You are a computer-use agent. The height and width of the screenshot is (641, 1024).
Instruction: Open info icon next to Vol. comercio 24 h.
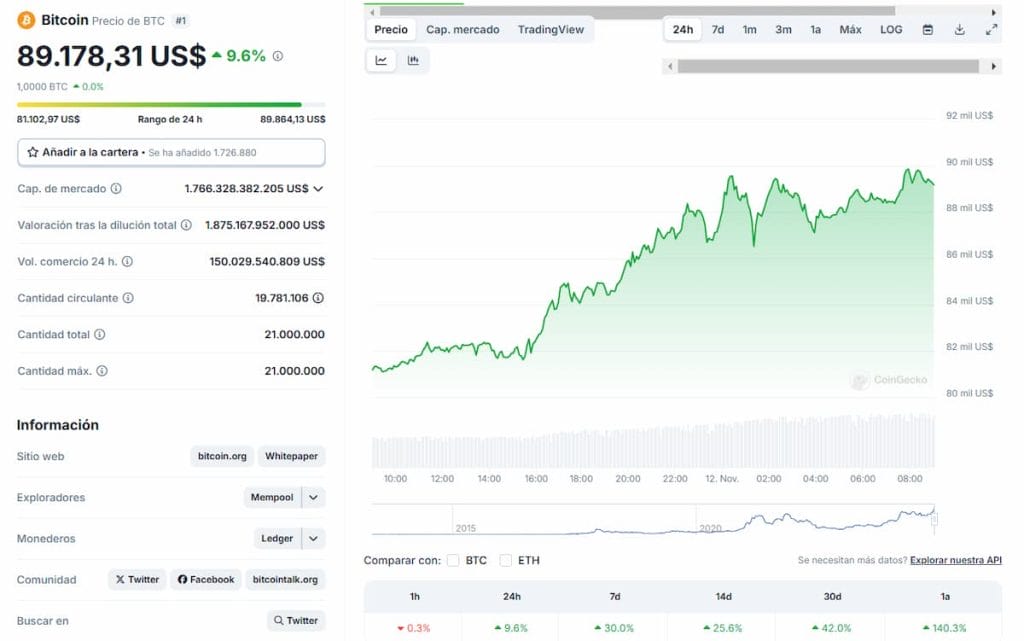click(x=127, y=262)
